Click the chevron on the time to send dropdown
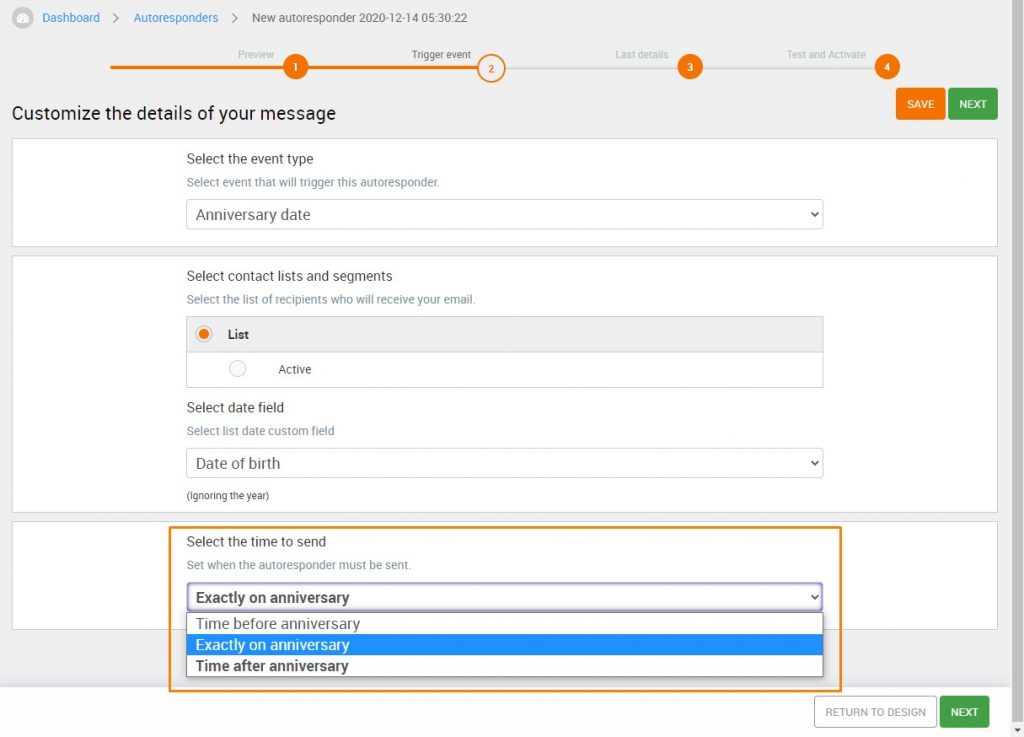This screenshot has width=1024, height=737. (x=812, y=597)
